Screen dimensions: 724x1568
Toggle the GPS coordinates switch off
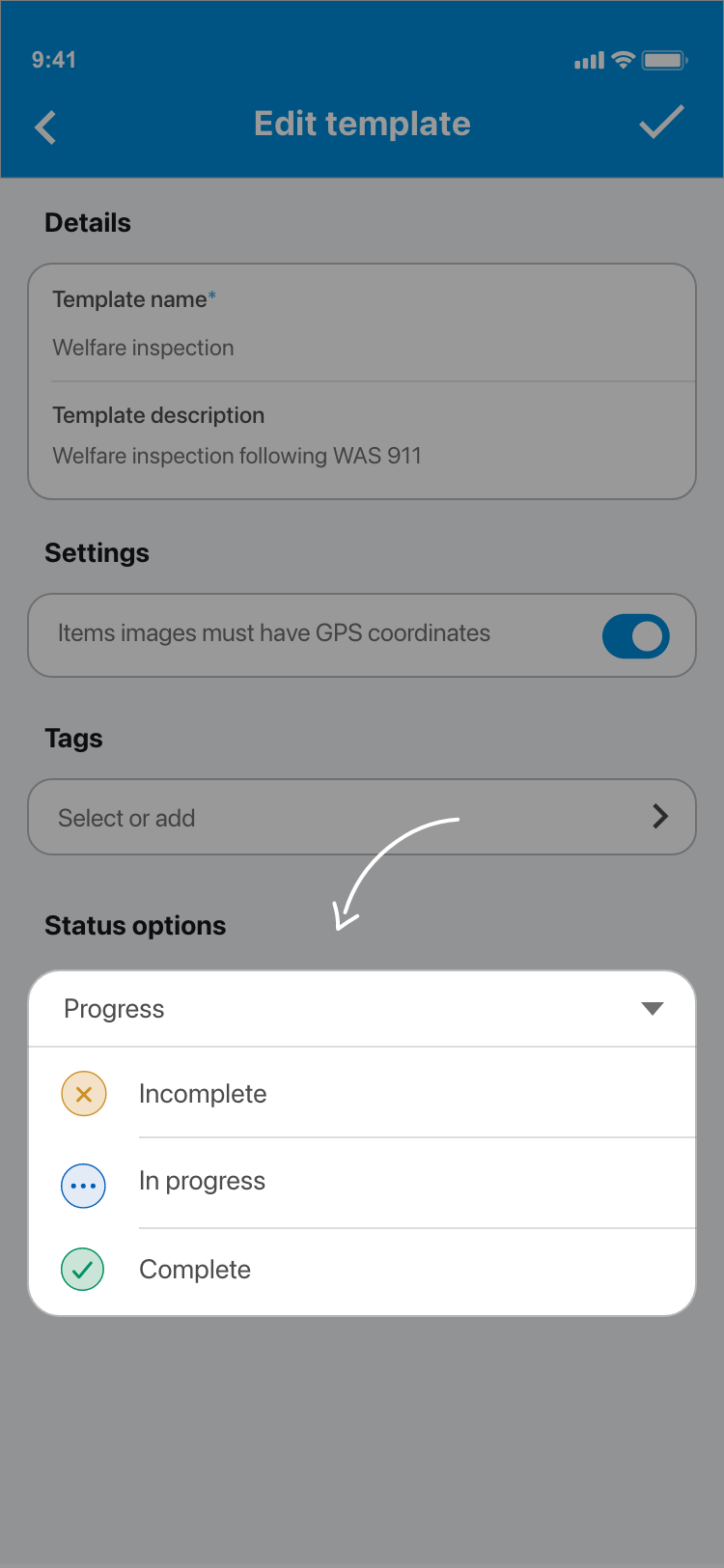click(x=636, y=636)
